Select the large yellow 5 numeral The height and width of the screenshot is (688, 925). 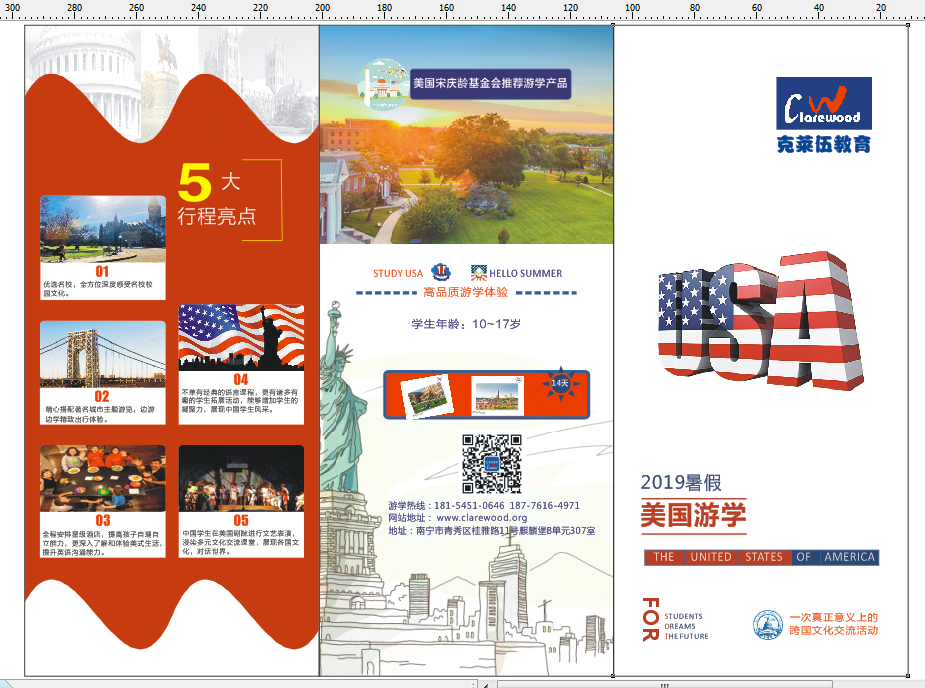[x=195, y=182]
